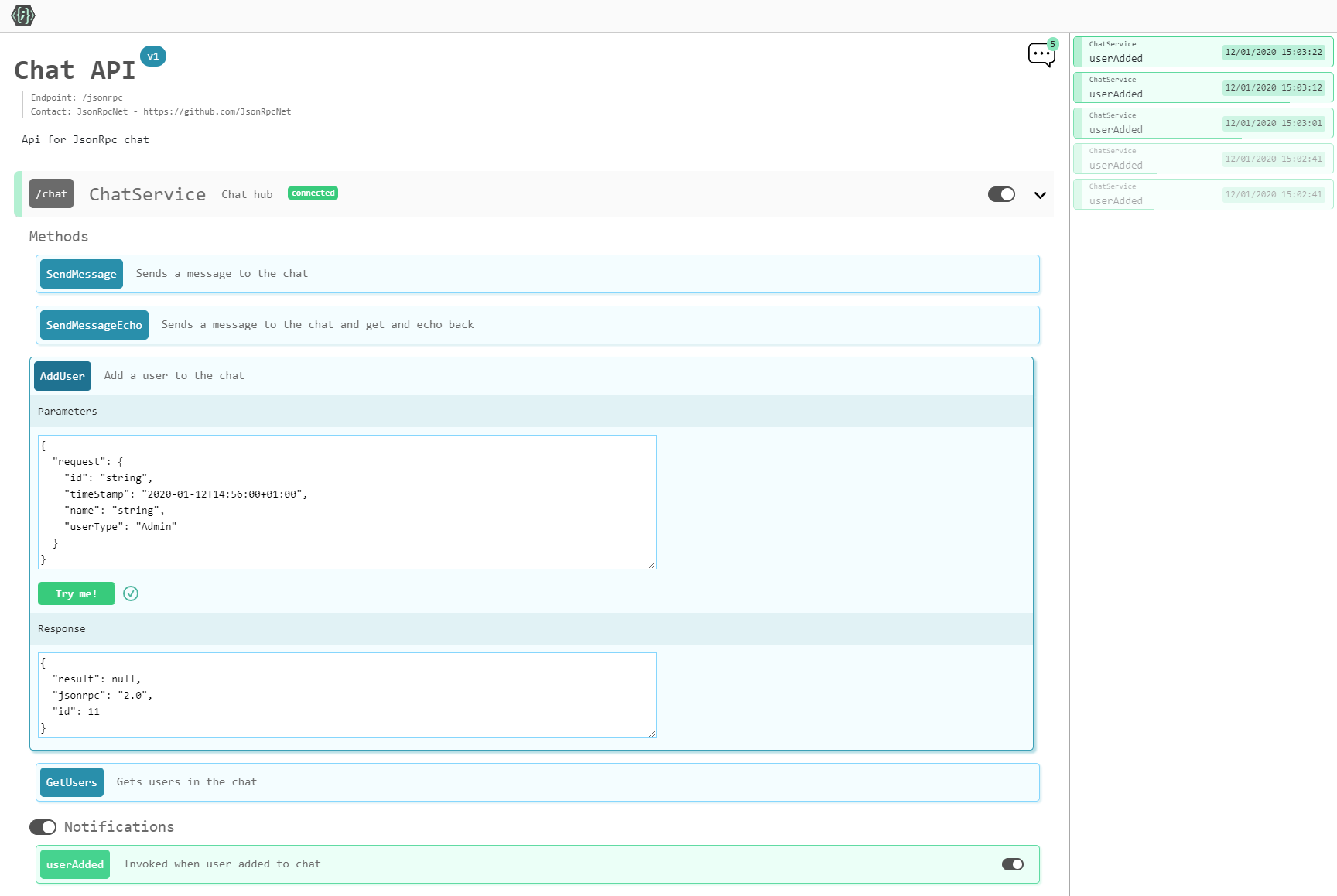The width and height of the screenshot is (1337, 896).
Task: Toggle the Notifications section switch
Action: coord(43,827)
